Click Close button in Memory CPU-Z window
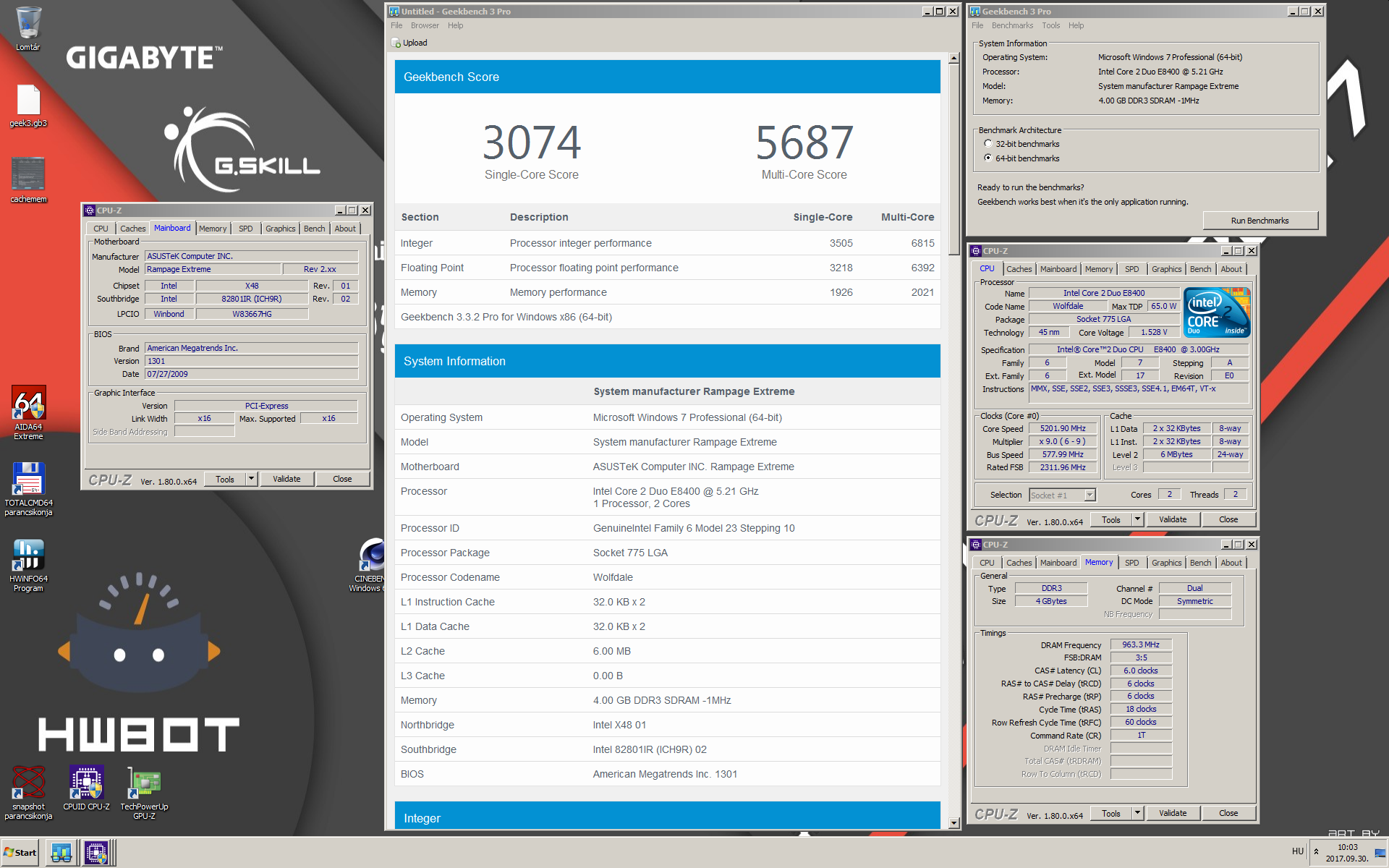This screenshot has height=868, width=1389. tap(1228, 813)
